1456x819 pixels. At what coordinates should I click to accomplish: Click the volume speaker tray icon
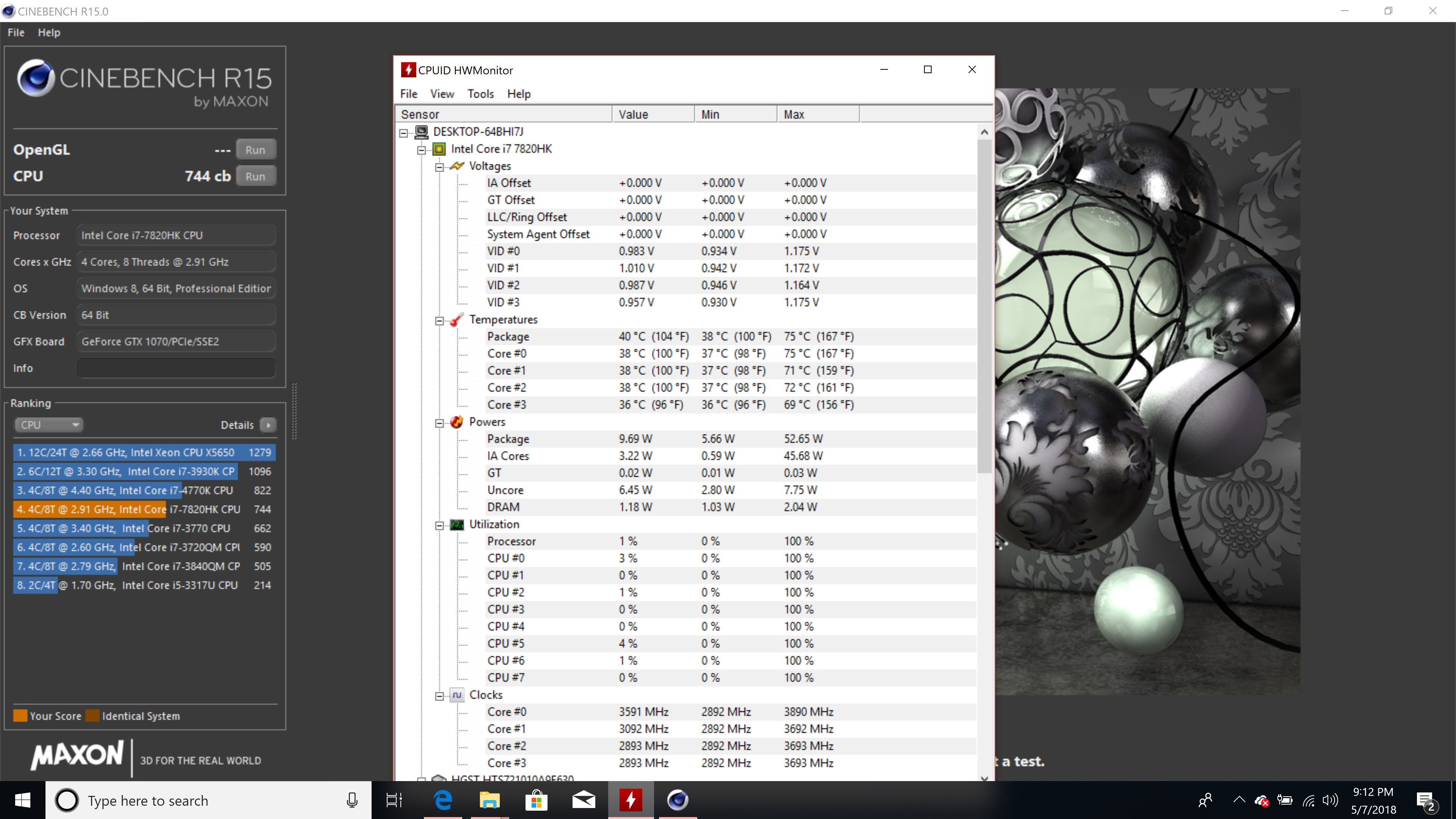point(1330,800)
